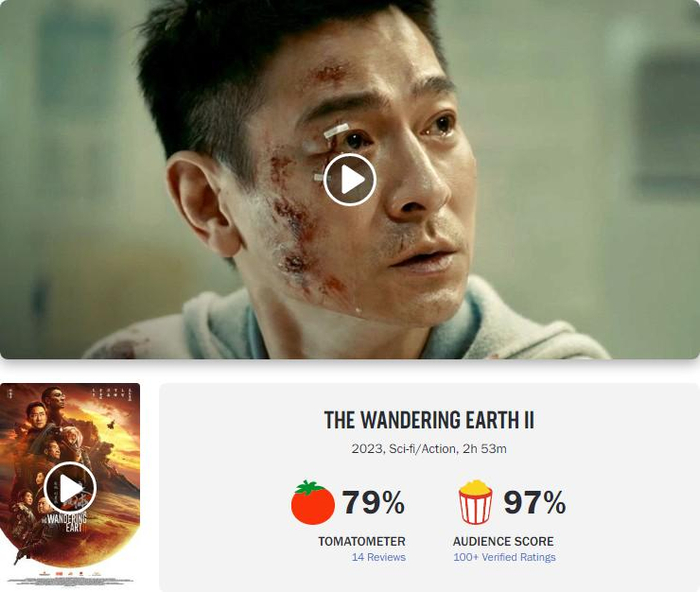The height and width of the screenshot is (592, 700).
Task: Open the 14 Reviews link
Action: point(379,557)
